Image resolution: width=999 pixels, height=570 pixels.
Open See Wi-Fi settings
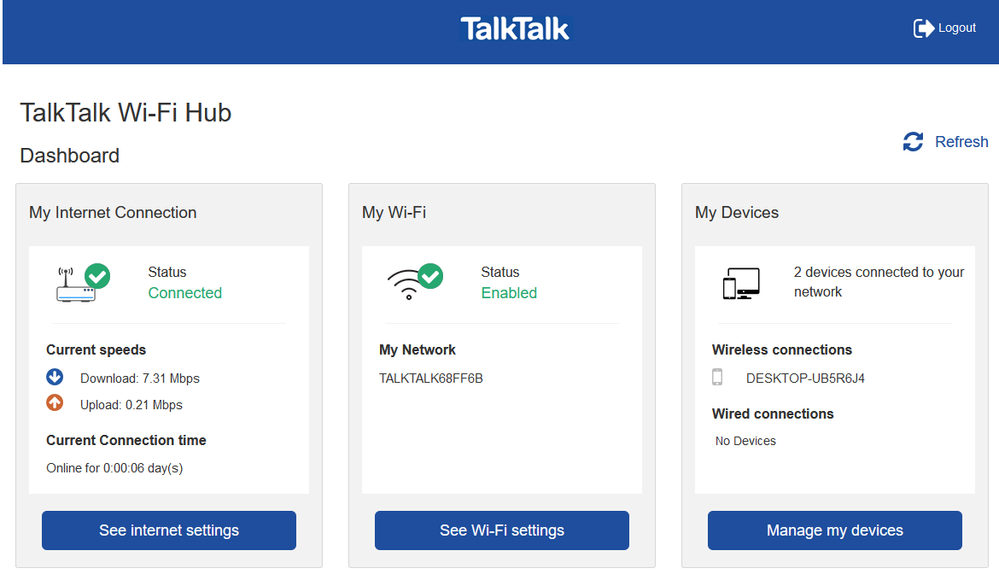(x=502, y=530)
